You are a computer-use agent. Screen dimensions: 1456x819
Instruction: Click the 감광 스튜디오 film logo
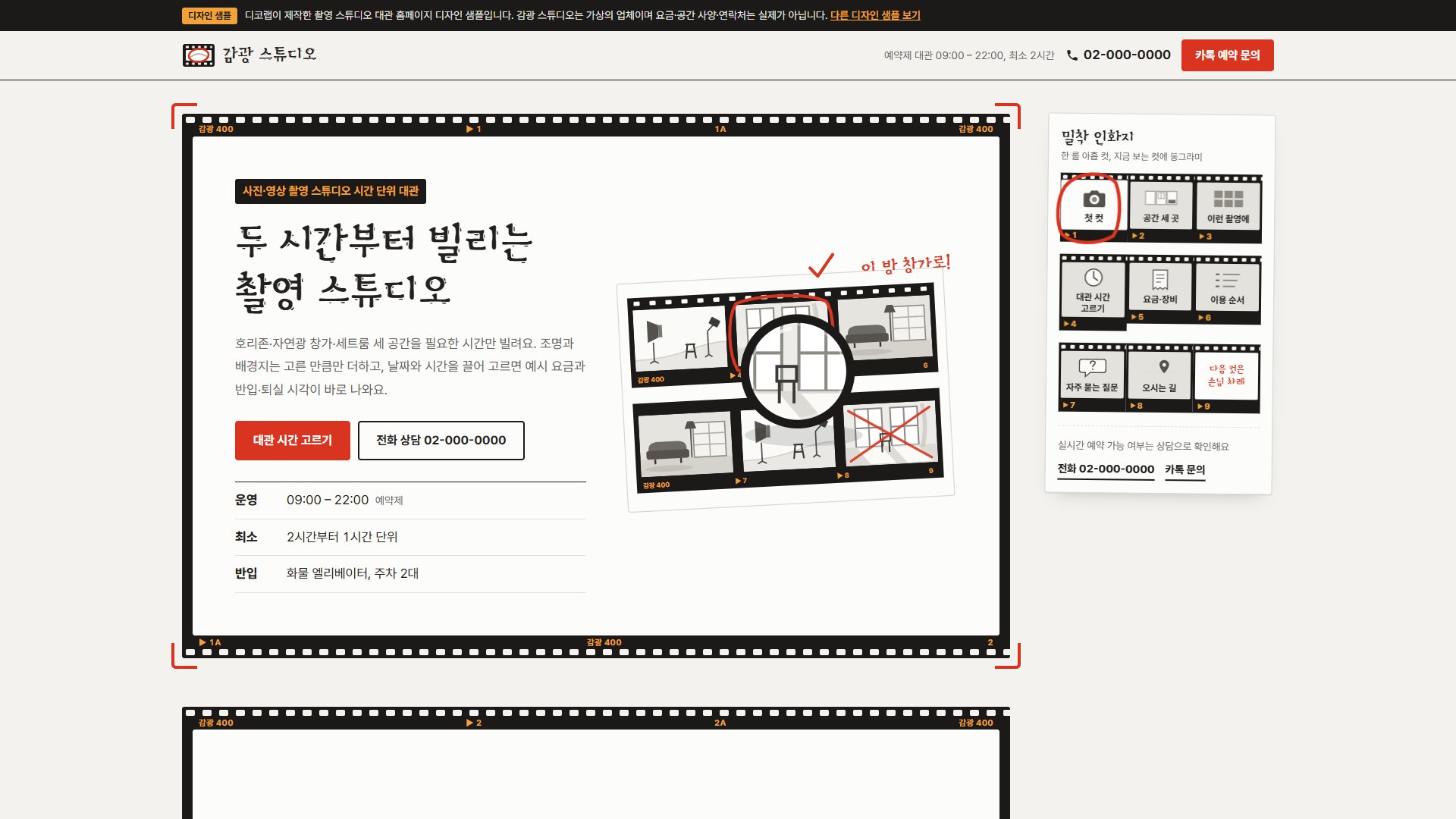click(x=199, y=55)
